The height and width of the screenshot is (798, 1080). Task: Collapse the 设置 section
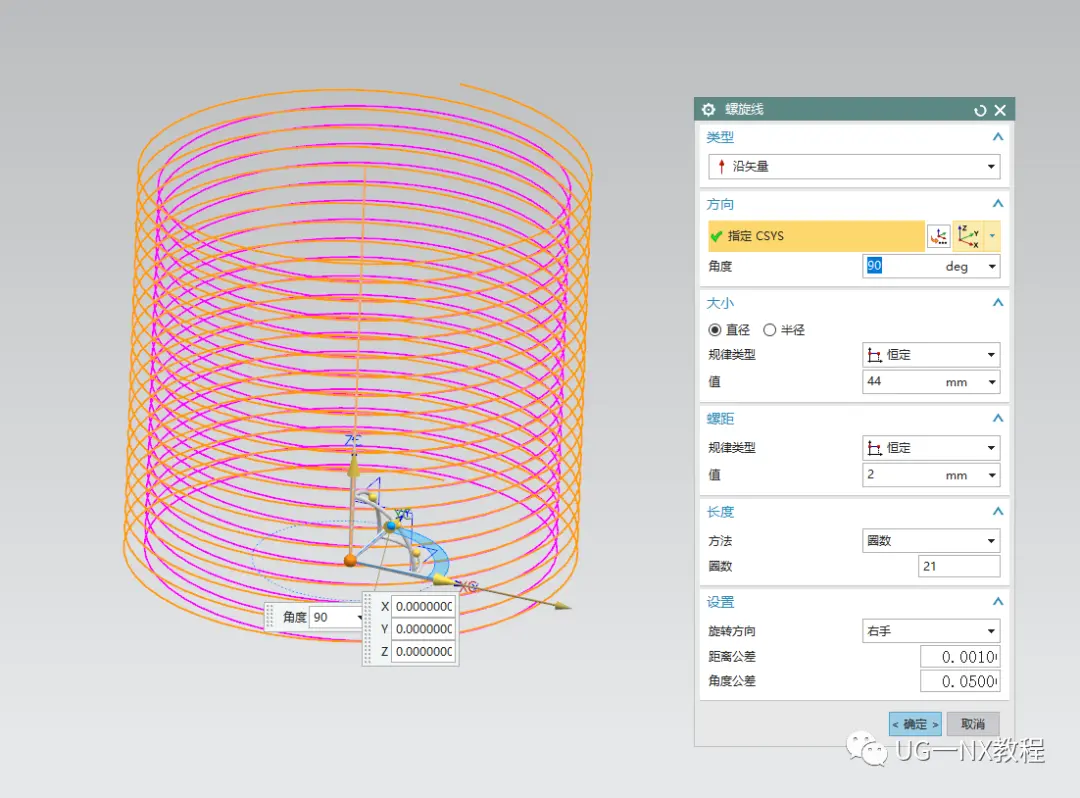click(x=997, y=602)
